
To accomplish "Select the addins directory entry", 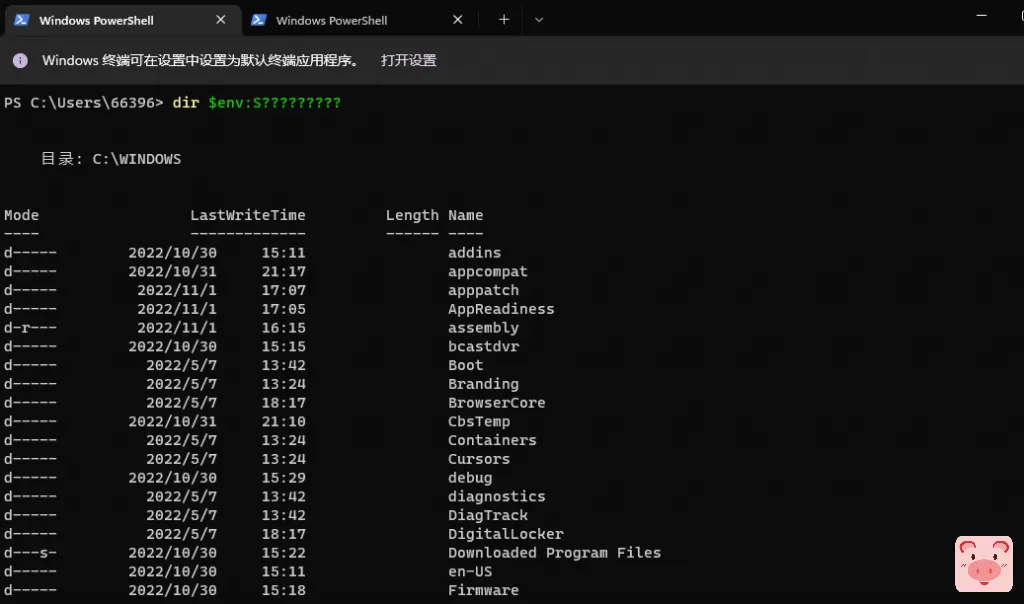I will (x=474, y=253).
